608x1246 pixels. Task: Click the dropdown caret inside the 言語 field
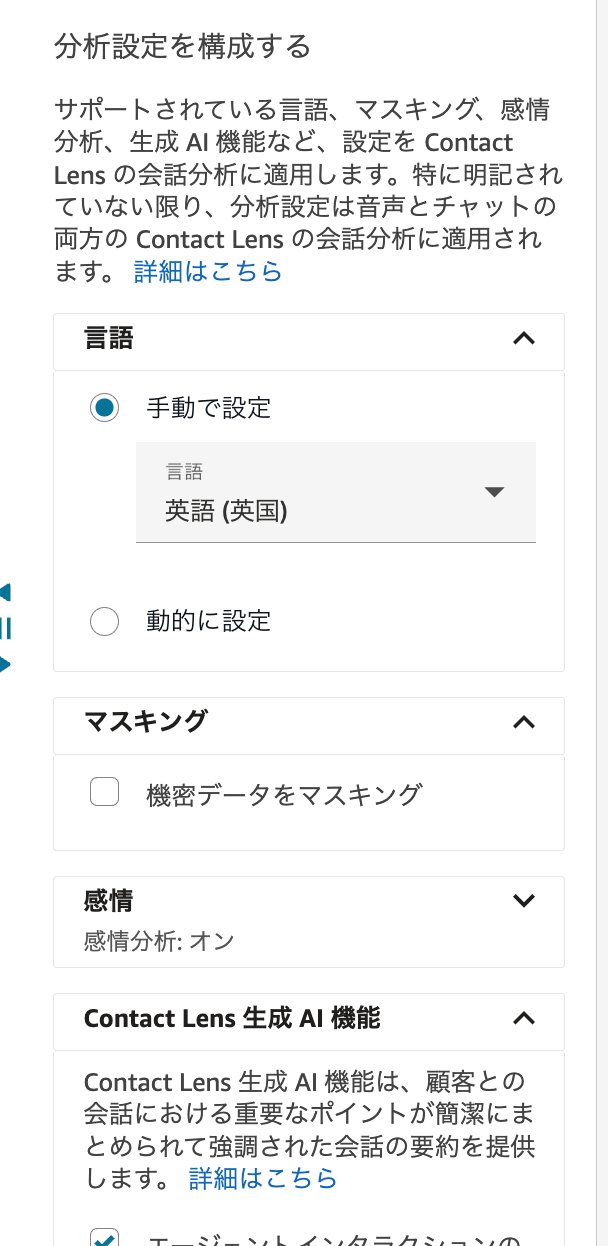494,492
